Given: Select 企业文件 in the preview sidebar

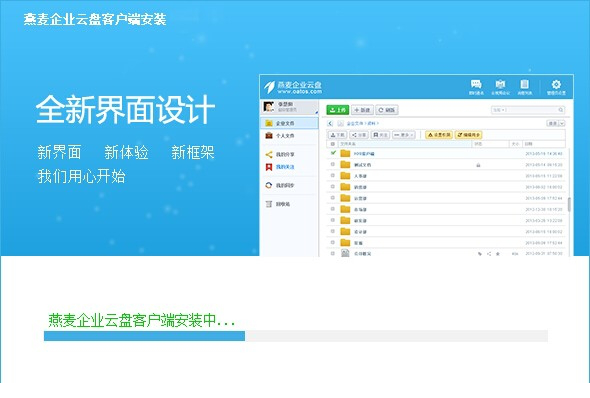Looking at the screenshot, I should click(289, 123).
